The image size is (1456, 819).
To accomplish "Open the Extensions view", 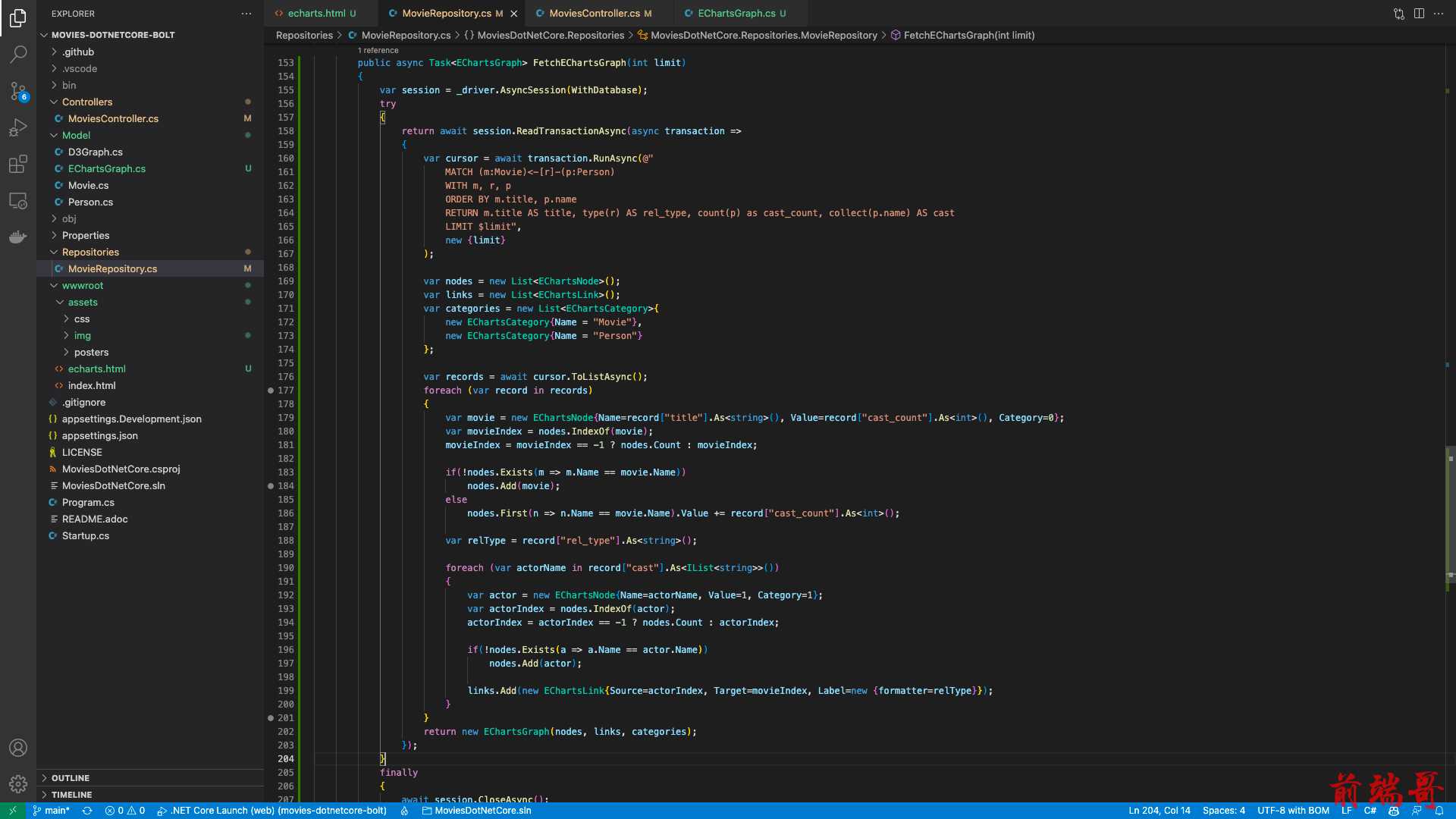I will (18, 164).
